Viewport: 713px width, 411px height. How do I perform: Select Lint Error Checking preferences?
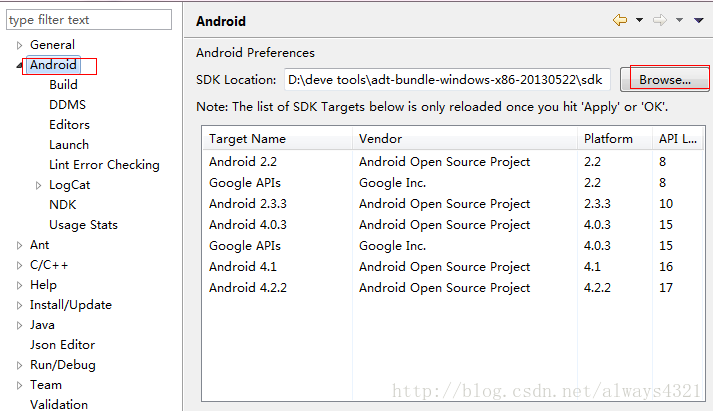[104, 165]
